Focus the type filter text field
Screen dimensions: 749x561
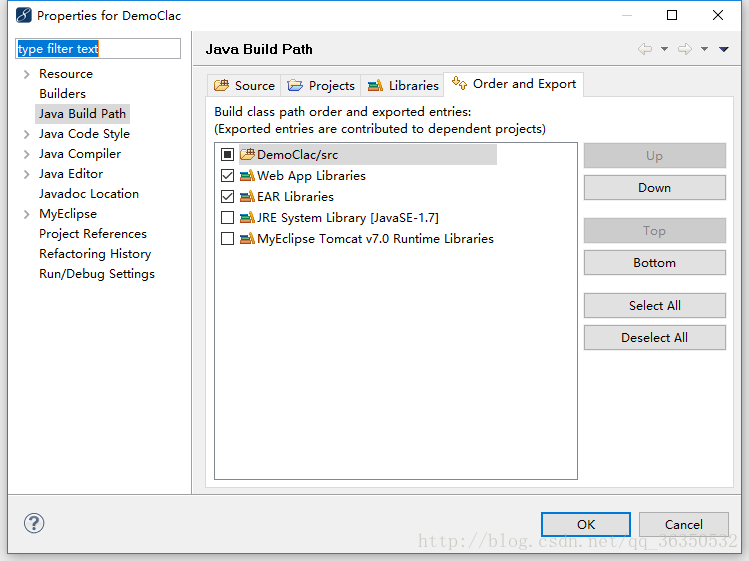(98, 49)
